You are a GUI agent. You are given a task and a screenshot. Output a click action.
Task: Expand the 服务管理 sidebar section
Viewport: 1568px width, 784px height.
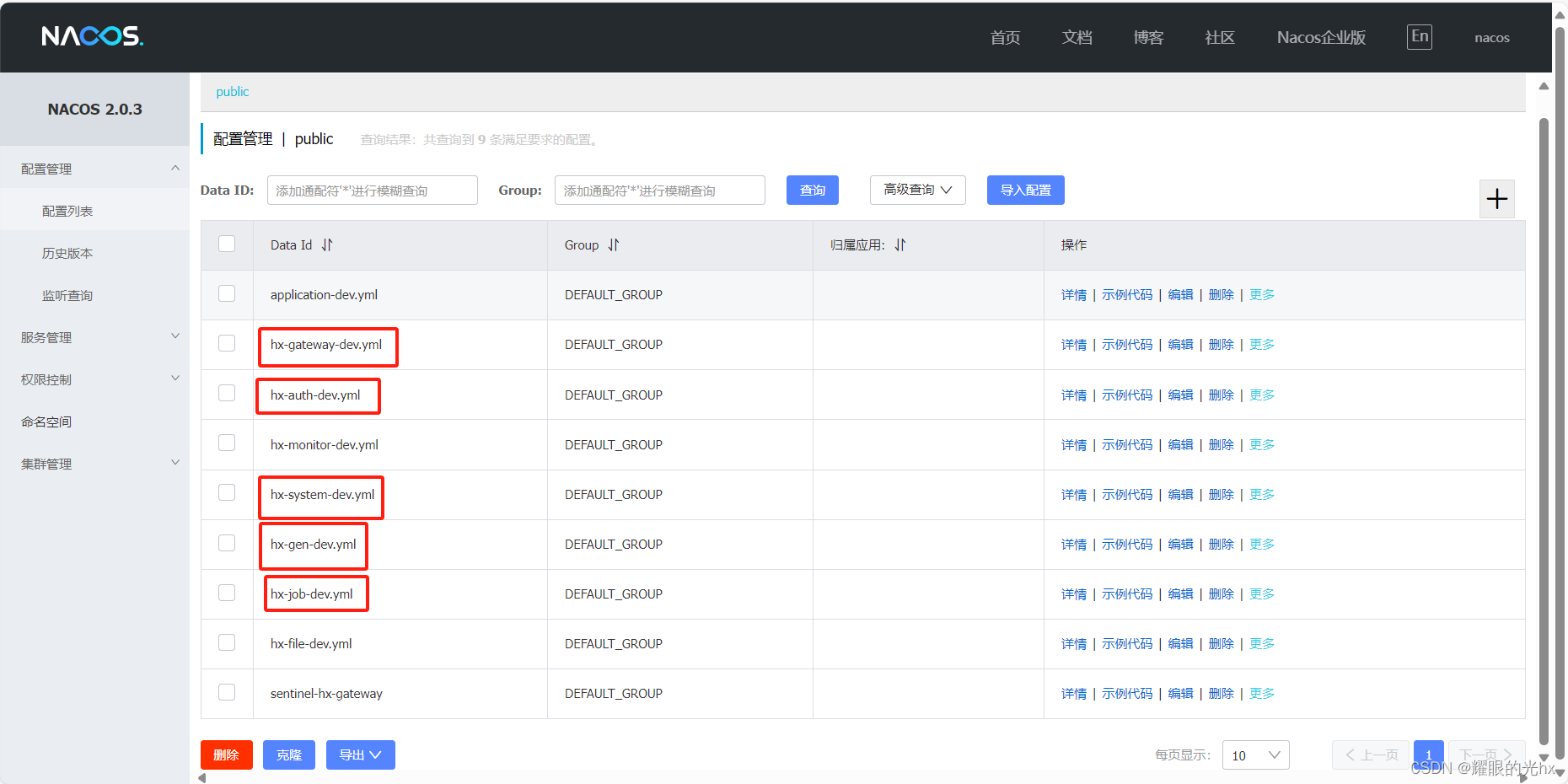(94, 337)
